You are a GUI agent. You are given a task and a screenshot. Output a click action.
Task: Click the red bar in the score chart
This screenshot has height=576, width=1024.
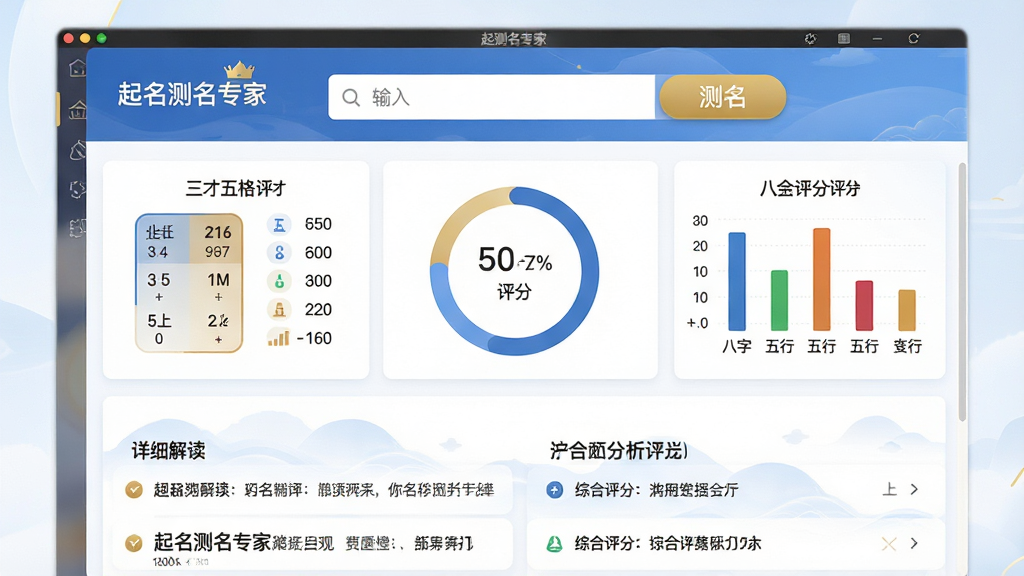click(x=864, y=306)
